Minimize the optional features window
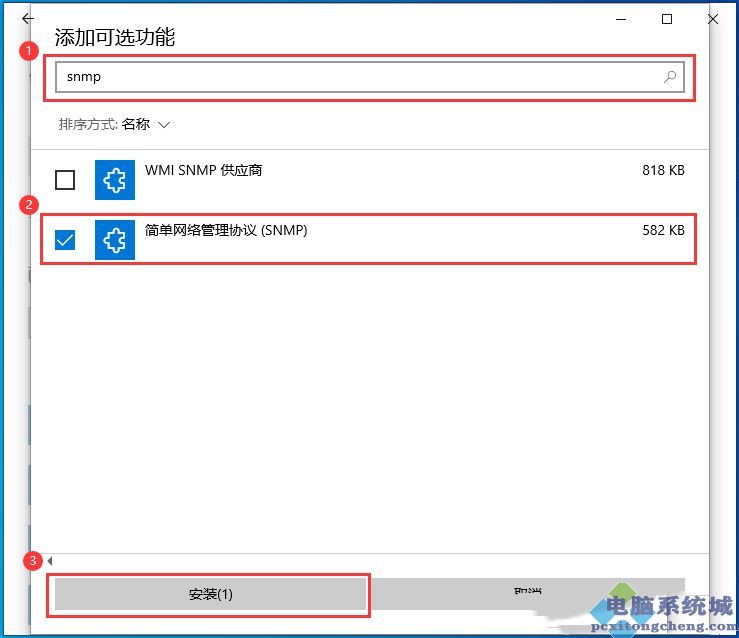Screen dimensions: 739x638 tap(621, 19)
